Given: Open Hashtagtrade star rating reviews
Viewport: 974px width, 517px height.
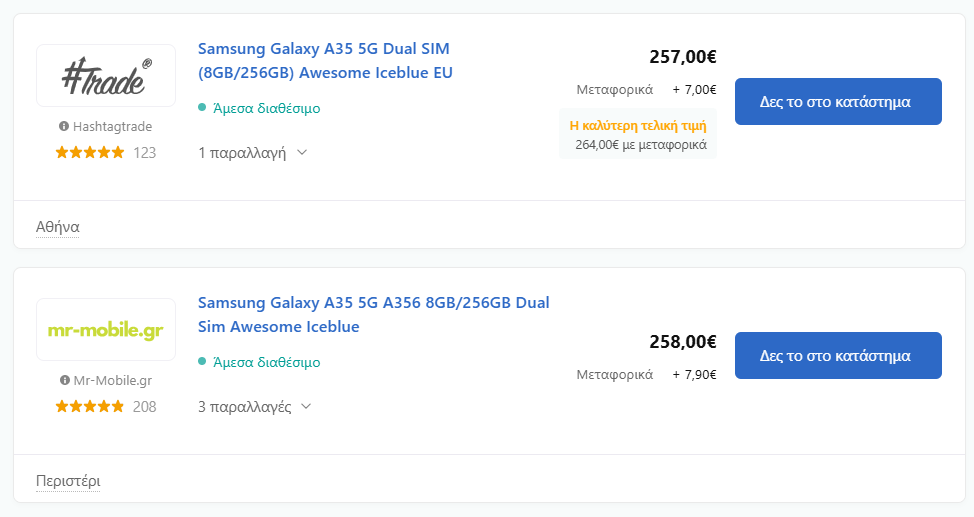Looking at the screenshot, I should 106,152.
